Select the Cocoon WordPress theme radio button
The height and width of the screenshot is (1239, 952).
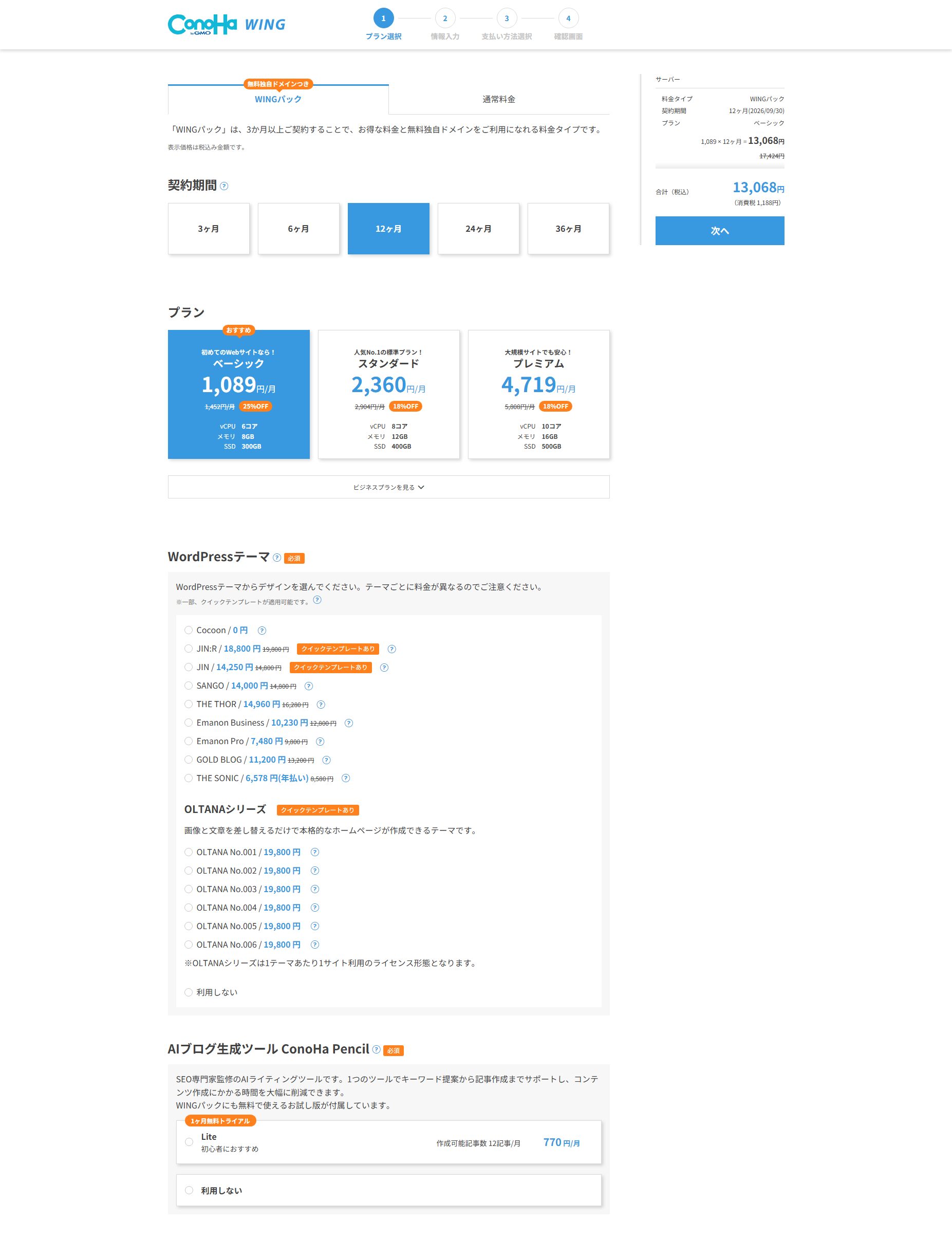click(189, 630)
